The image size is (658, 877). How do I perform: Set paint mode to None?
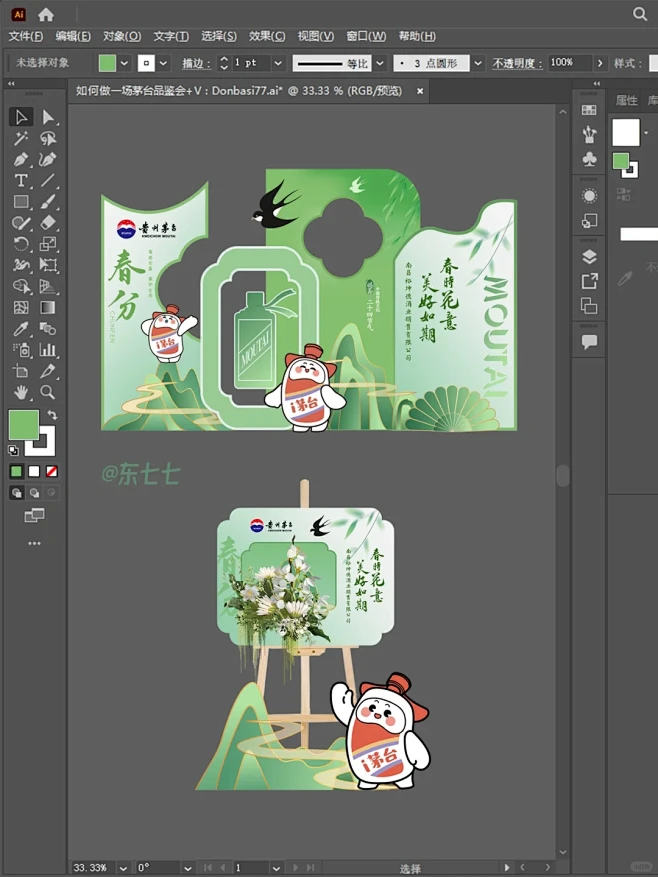tap(51, 471)
